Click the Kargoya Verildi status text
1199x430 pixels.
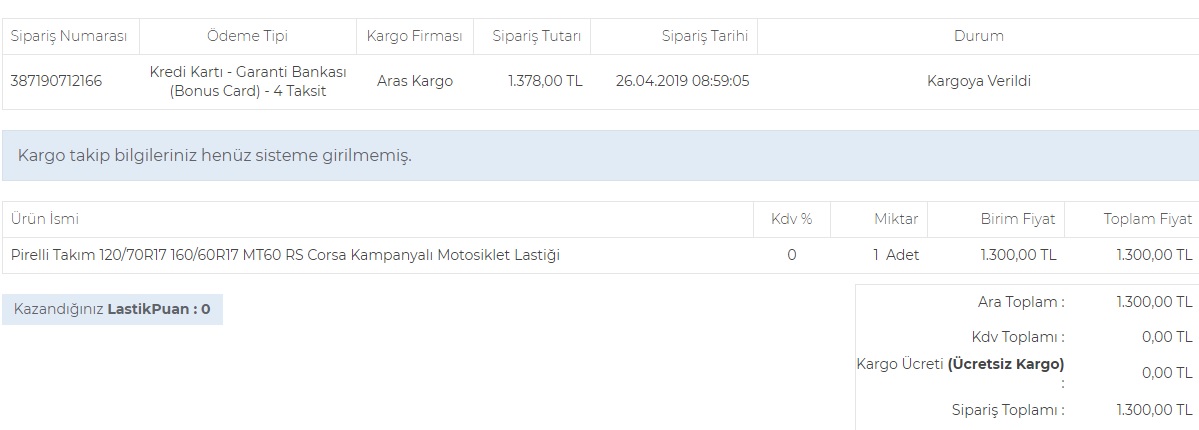point(978,81)
